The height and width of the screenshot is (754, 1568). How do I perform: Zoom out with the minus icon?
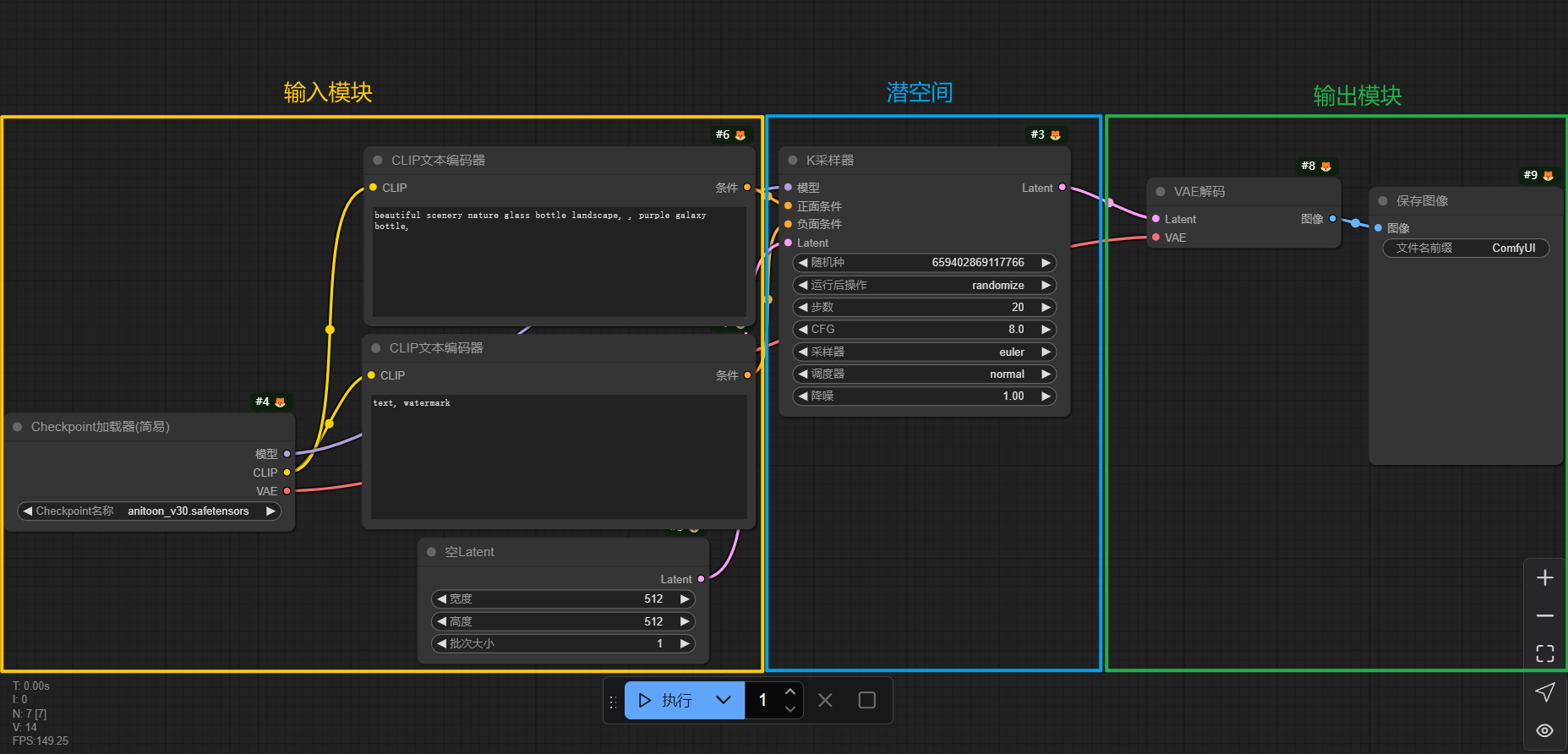pos(1544,616)
